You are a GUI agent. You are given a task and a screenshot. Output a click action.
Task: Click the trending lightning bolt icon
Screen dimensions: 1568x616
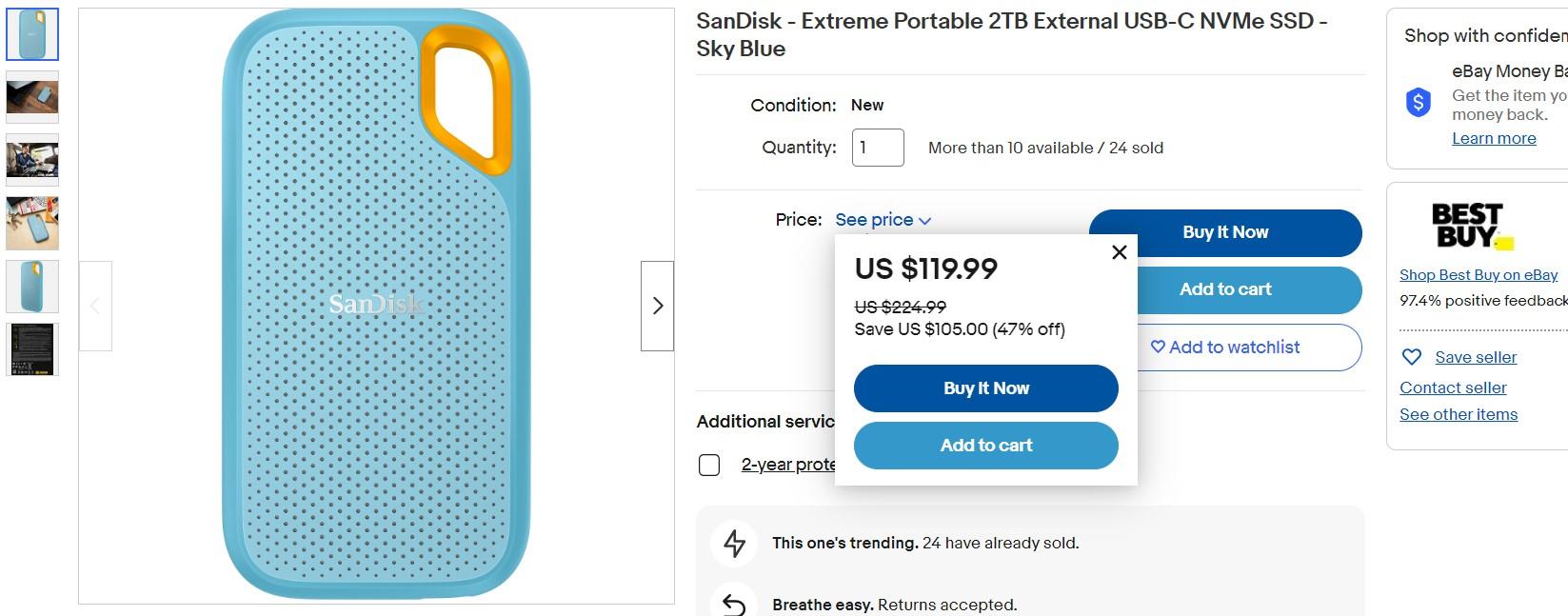[x=735, y=544]
